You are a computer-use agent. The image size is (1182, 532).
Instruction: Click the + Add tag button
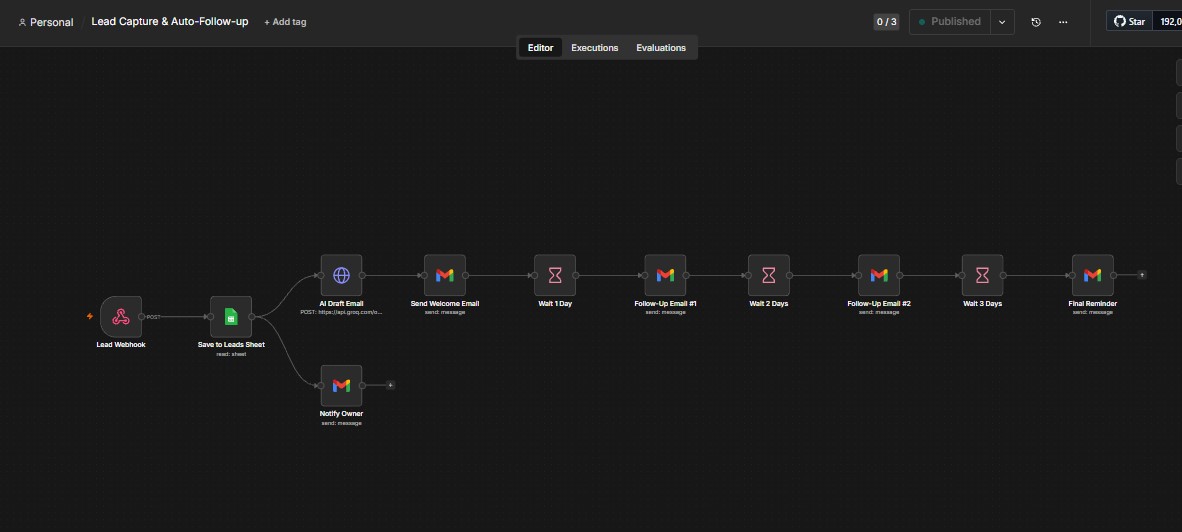point(285,22)
